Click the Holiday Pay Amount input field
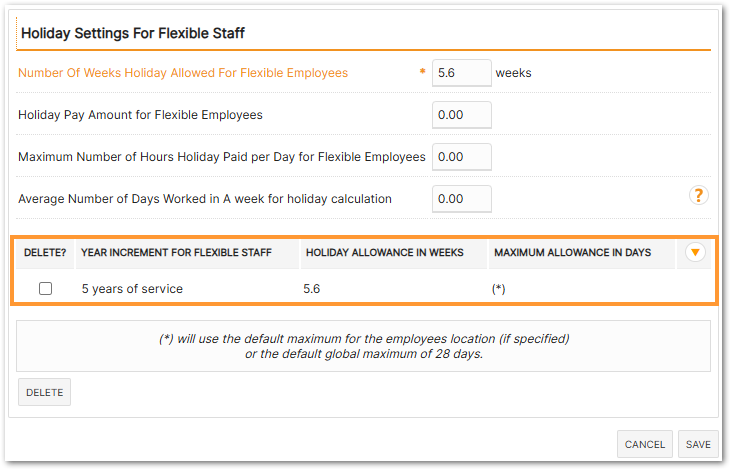Image resolution: width=731 pixels, height=470 pixels. tap(462, 115)
